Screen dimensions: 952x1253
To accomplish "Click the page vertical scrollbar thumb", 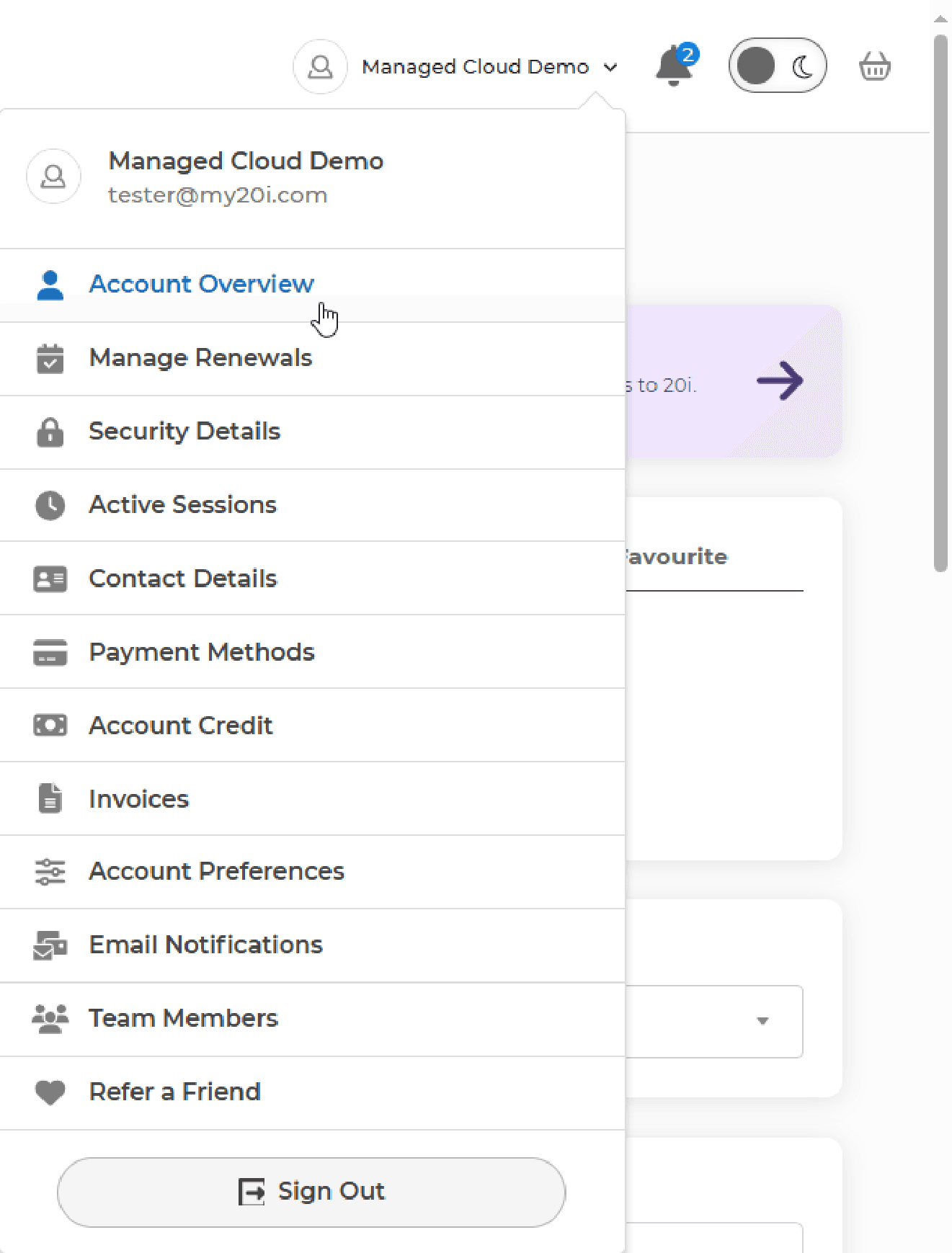I will click(x=940, y=303).
